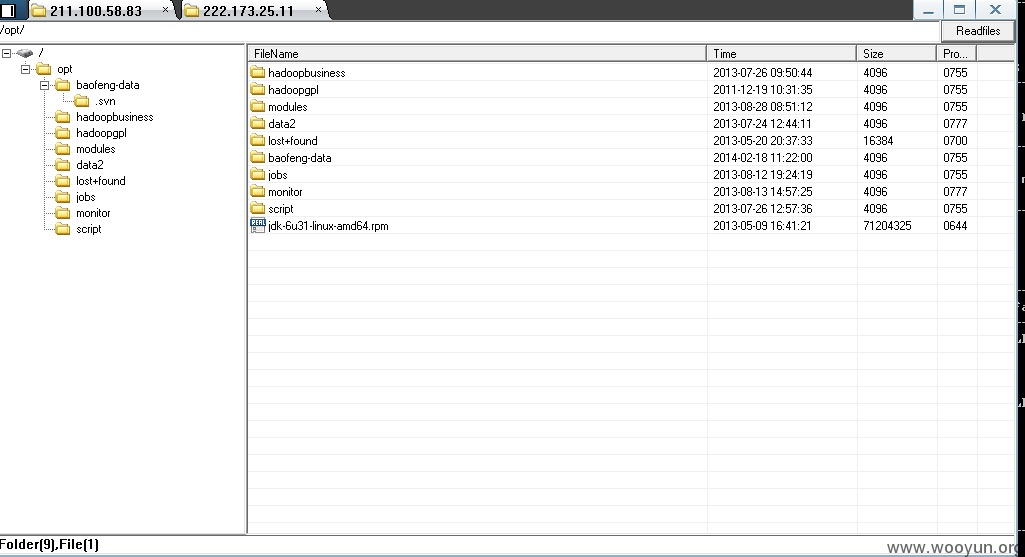
Task: Select hadoopbusiness label in the tree
Action: (x=114, y=117)
